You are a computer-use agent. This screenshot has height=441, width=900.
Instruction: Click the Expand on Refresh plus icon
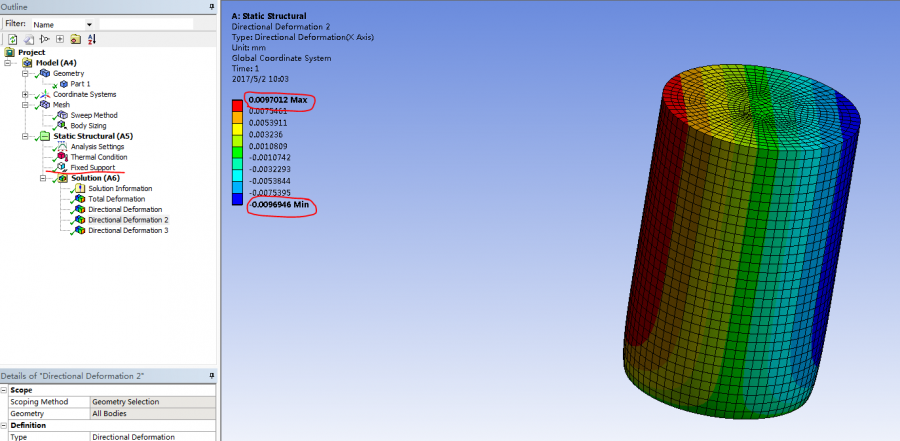[60, 39]
